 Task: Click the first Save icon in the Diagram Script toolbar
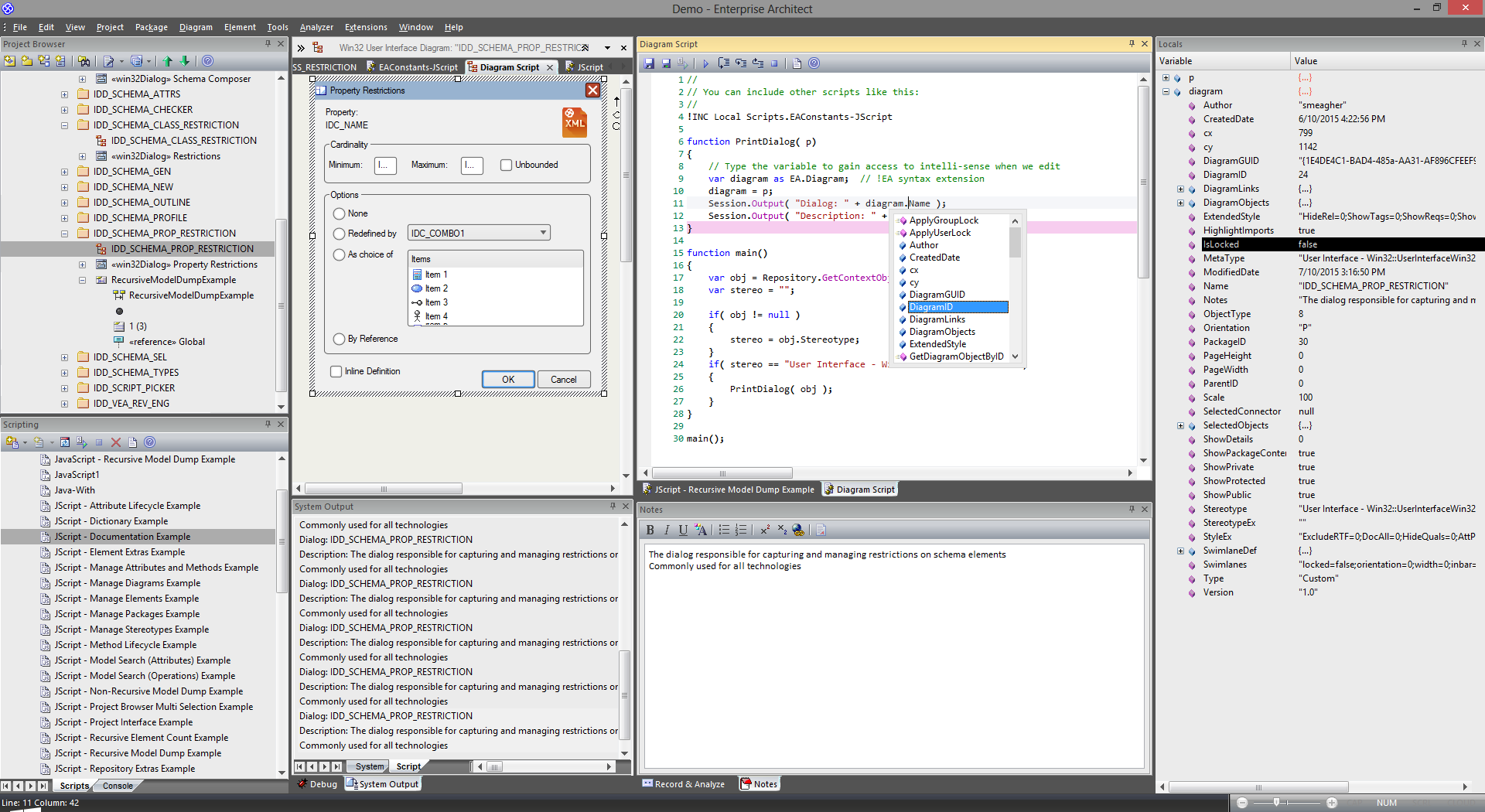click(x=649, y=63)
